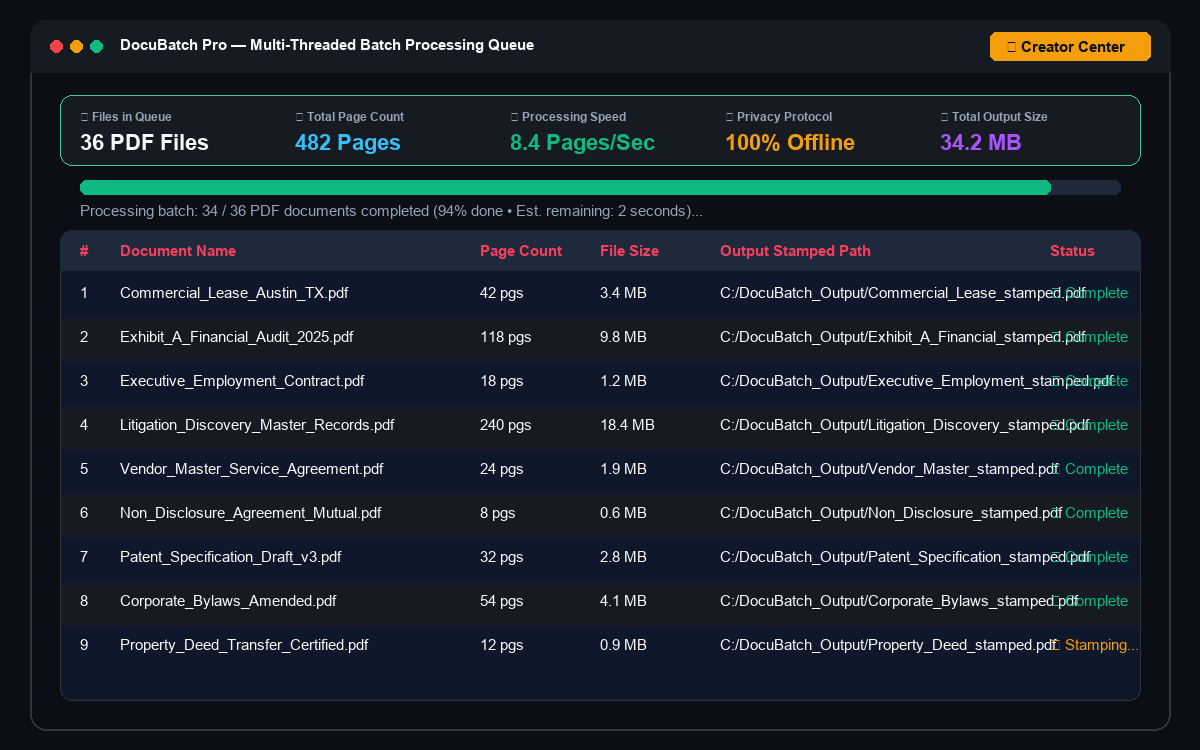1200x750 pixels.
Task: Click the # column header
Action: point(84,251)
